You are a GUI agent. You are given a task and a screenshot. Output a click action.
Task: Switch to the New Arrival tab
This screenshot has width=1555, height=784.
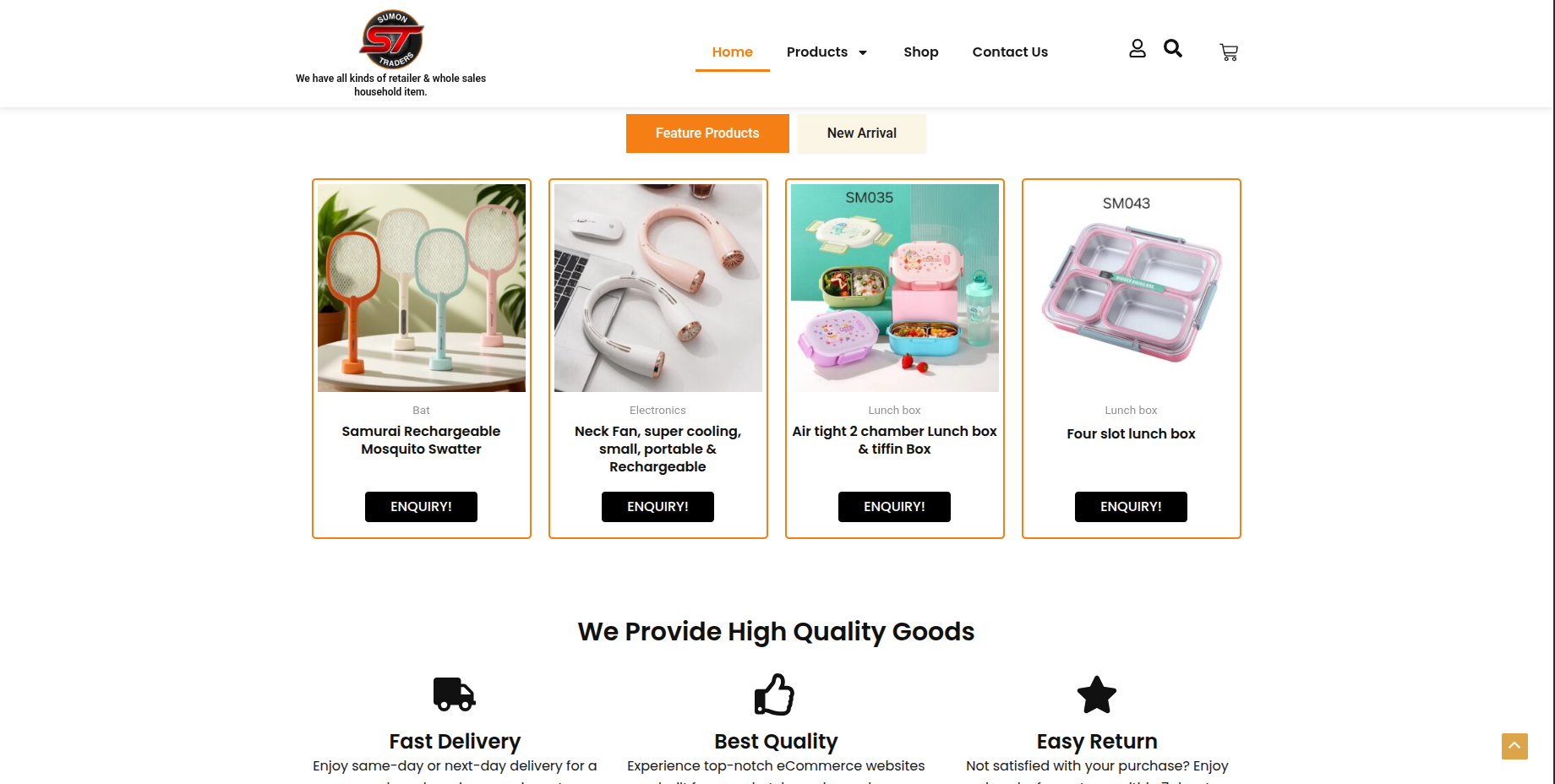tap(862, 133)
